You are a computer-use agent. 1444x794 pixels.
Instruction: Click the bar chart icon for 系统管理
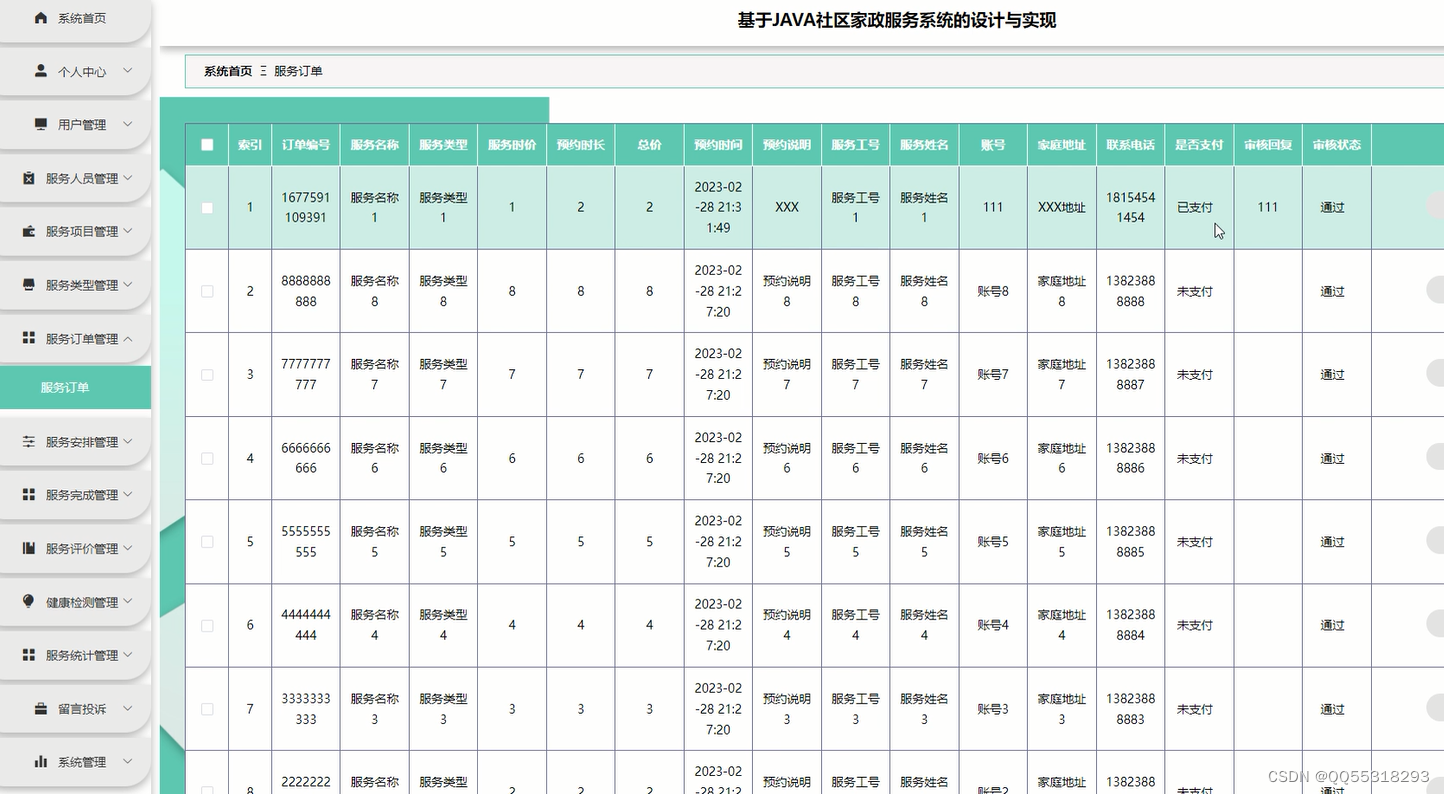click(41, 761)
